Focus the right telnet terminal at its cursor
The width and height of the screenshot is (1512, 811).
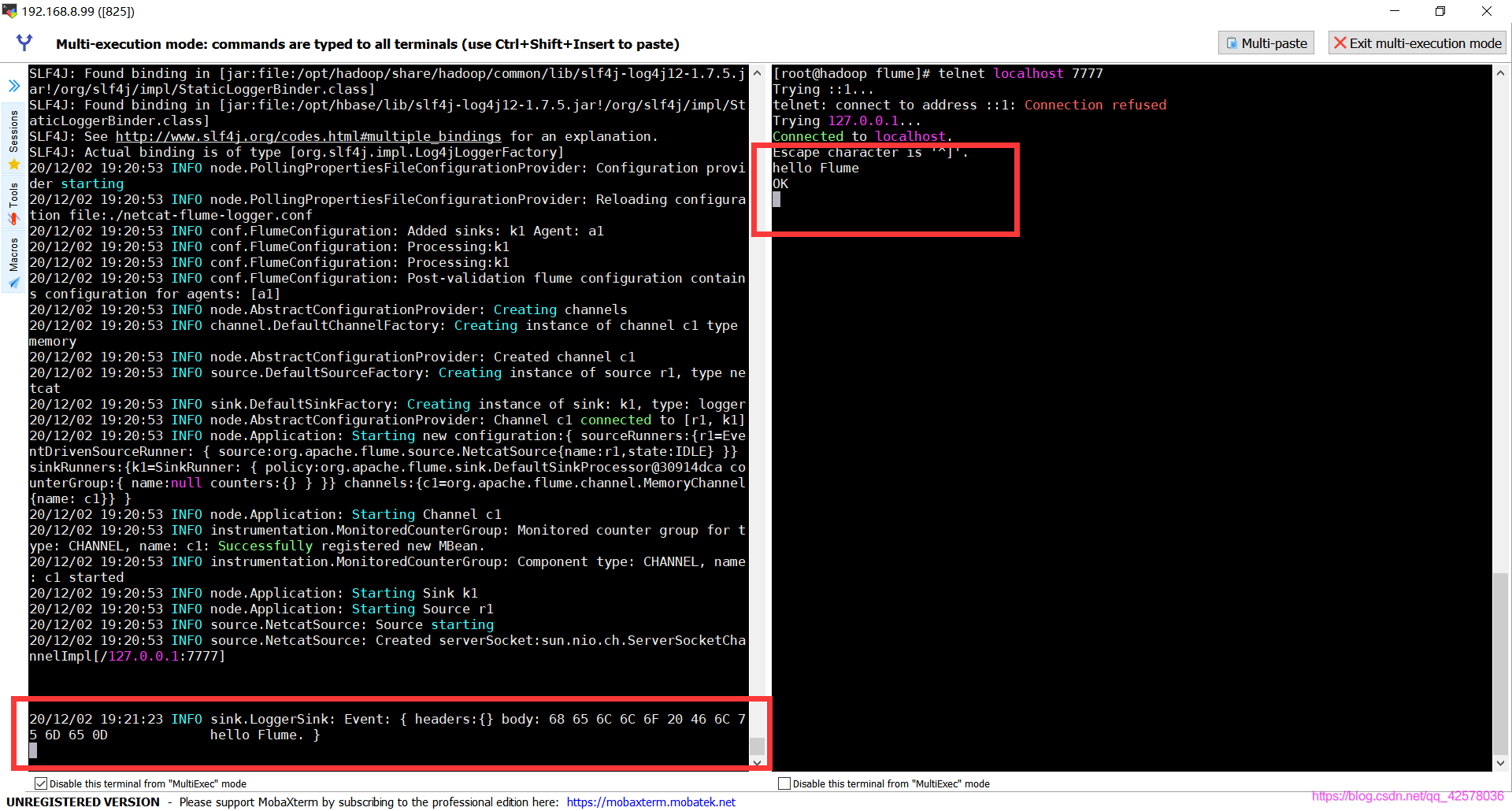(776, 200)
